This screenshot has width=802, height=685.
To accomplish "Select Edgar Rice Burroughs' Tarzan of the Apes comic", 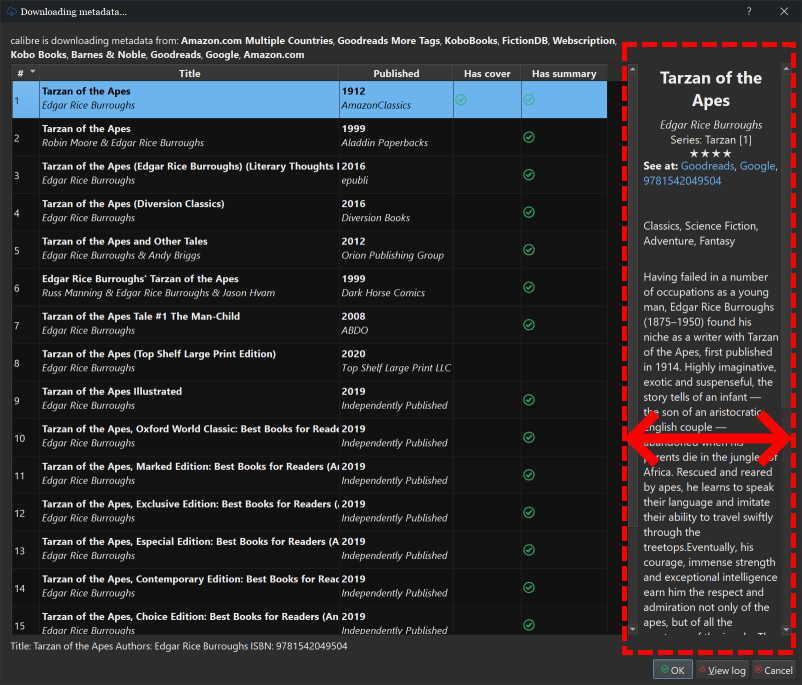I will pos(309,286).
